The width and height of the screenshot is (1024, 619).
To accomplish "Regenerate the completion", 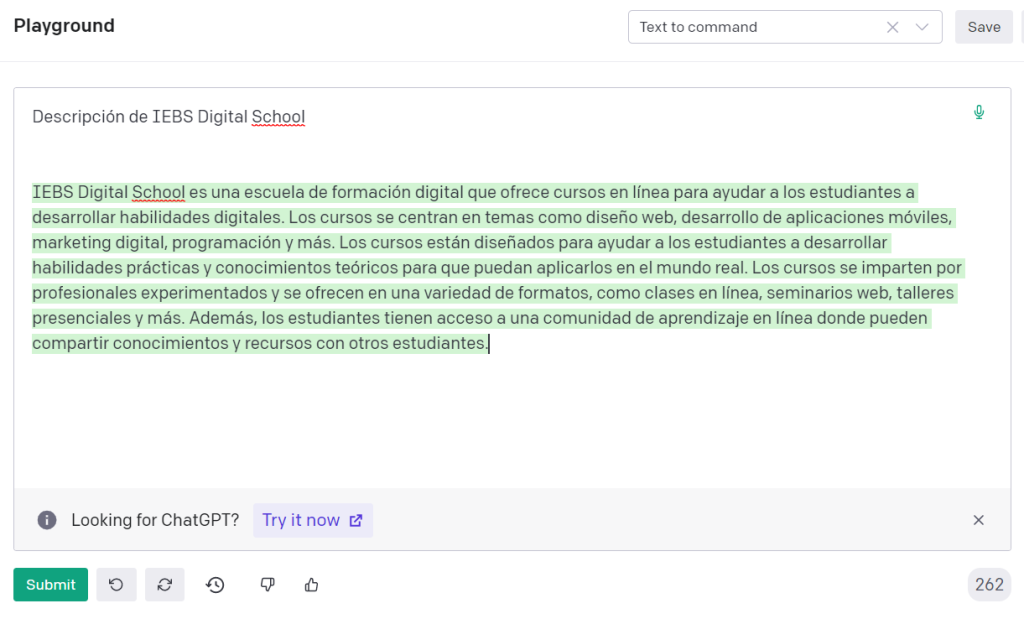I will point(165,584).
